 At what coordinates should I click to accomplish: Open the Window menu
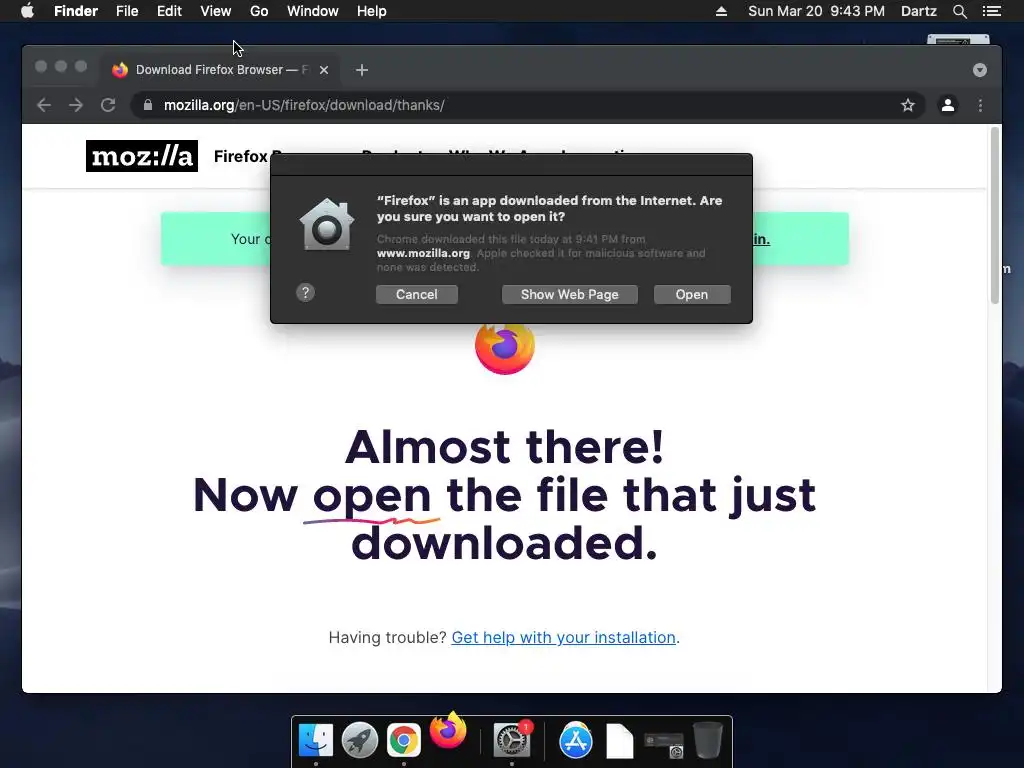tap(313, 11)
